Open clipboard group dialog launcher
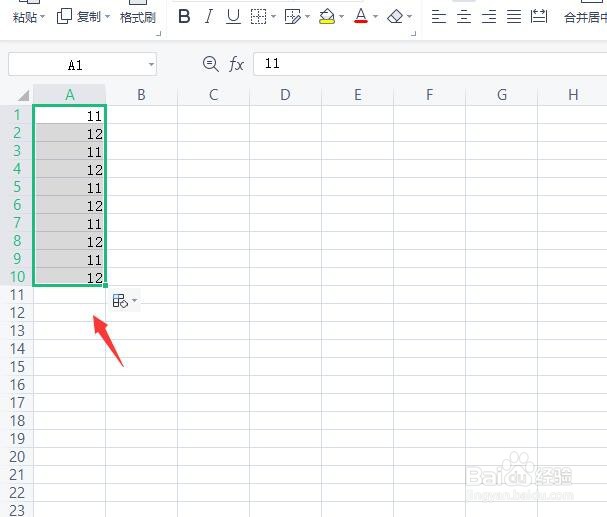The image size is (607, 517). [158, 34]
